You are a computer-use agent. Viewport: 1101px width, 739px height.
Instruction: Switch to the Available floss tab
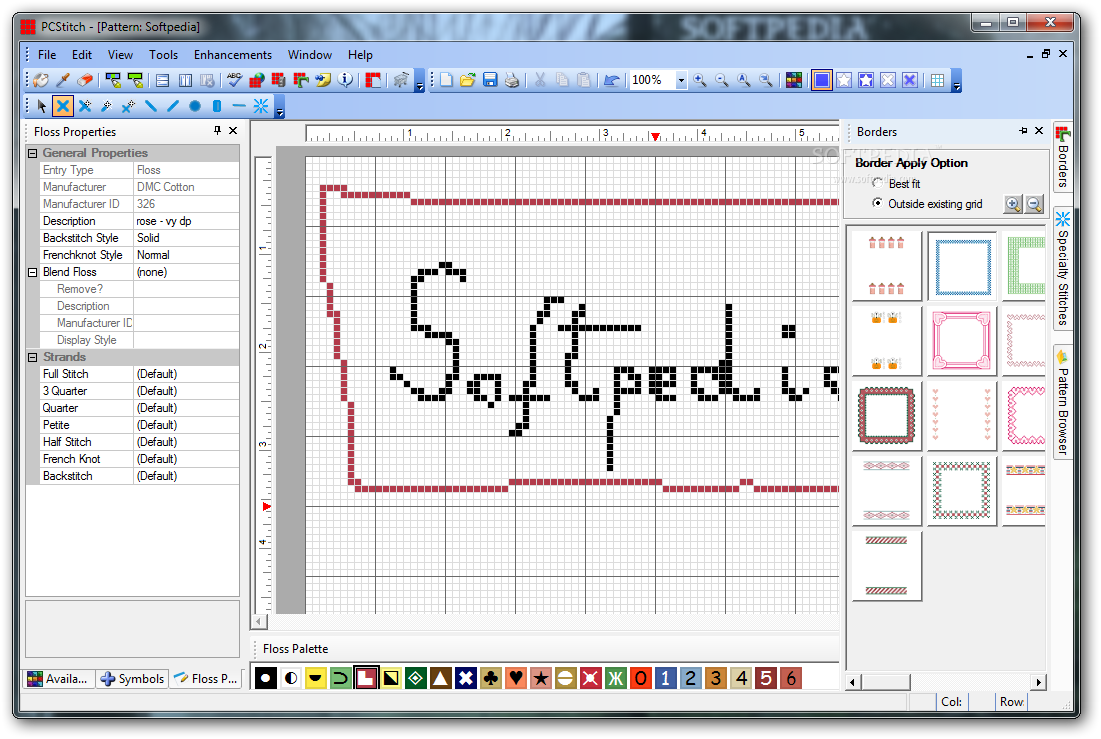58,679
